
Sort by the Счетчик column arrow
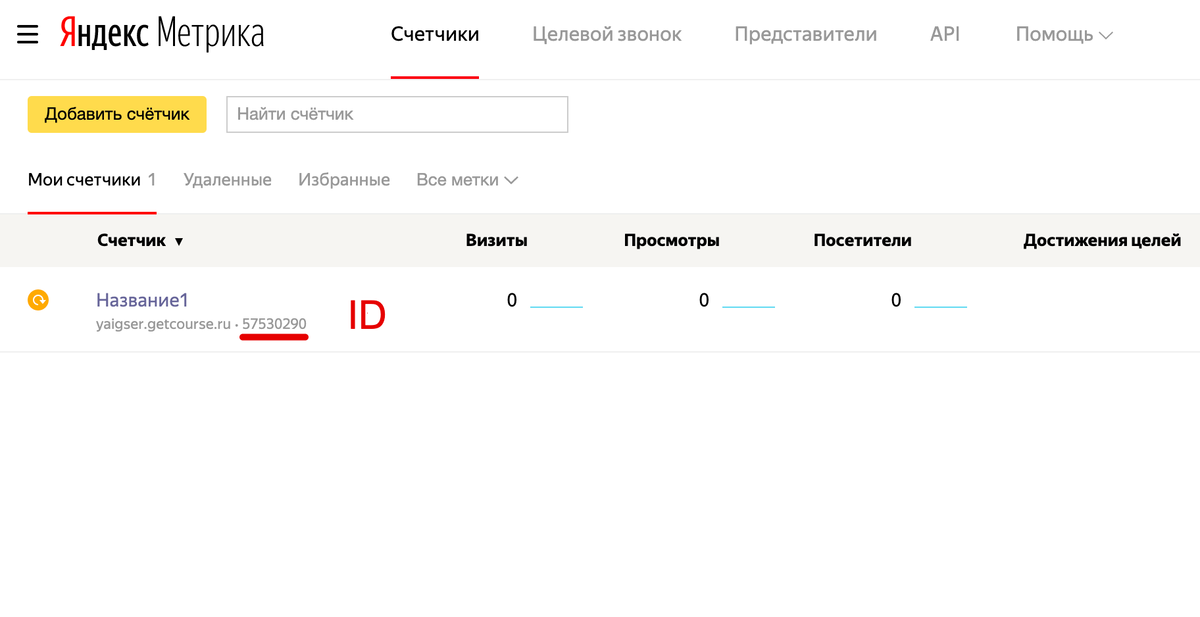pos(179,241)
